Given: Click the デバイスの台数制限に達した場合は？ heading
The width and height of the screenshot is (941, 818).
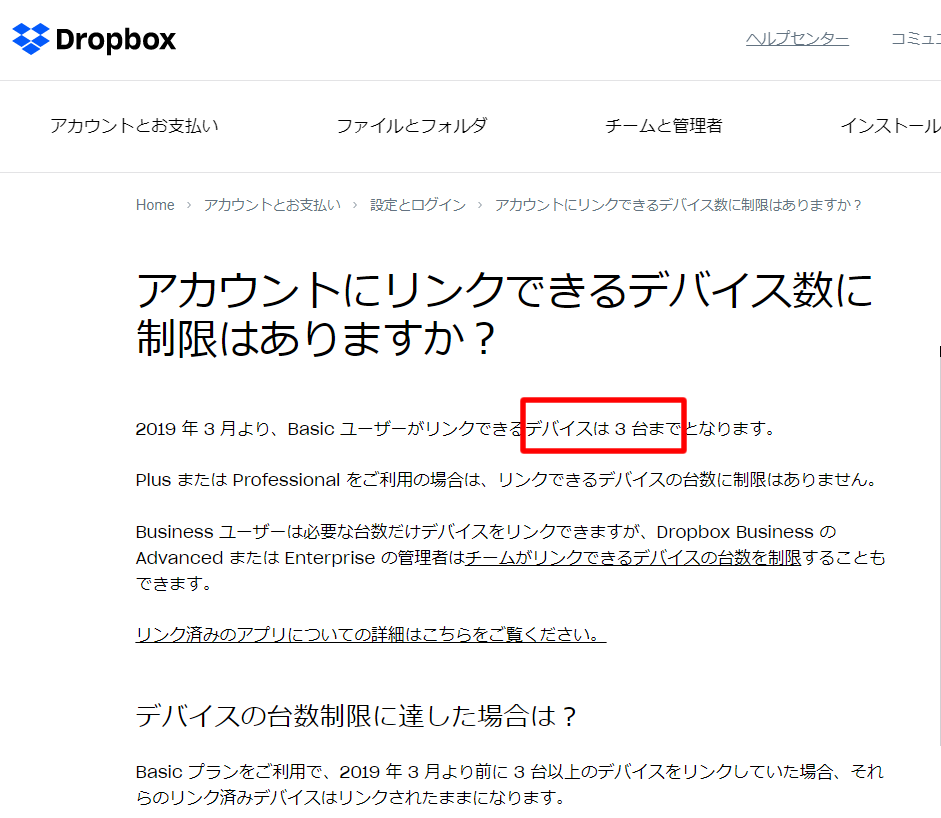Looking at the screenshot, I should [356, 715].
